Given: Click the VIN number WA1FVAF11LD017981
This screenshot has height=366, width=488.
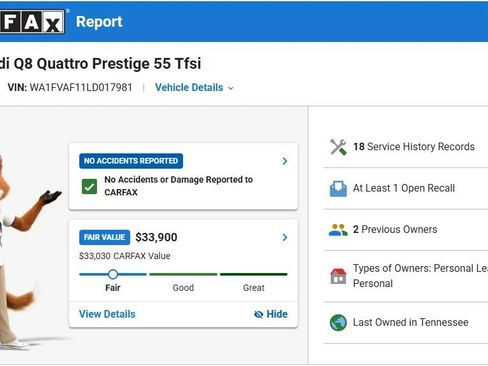Looking at the screenshot, I should point(81,88).
